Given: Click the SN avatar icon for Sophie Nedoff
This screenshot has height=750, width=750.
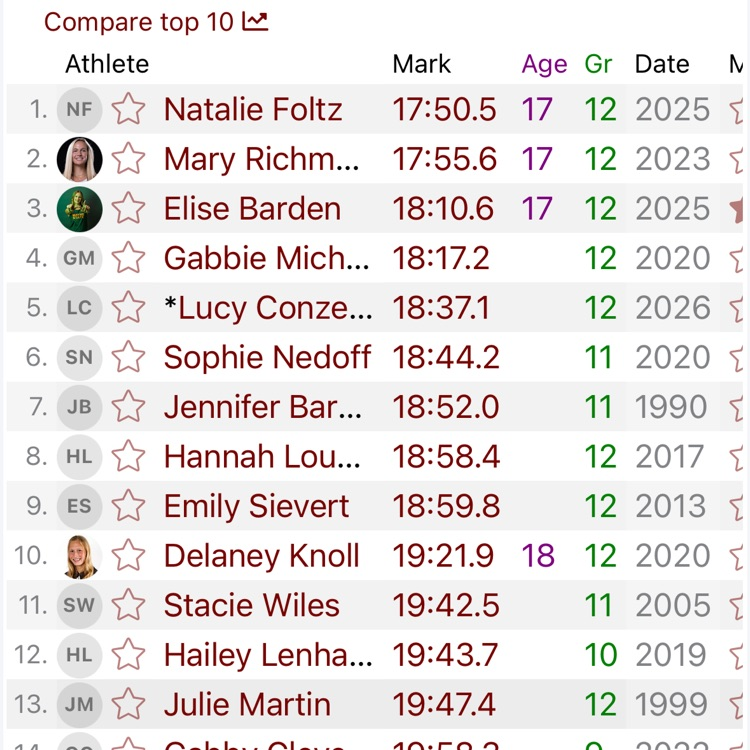Looking at the screenshot, I should 79,357.
